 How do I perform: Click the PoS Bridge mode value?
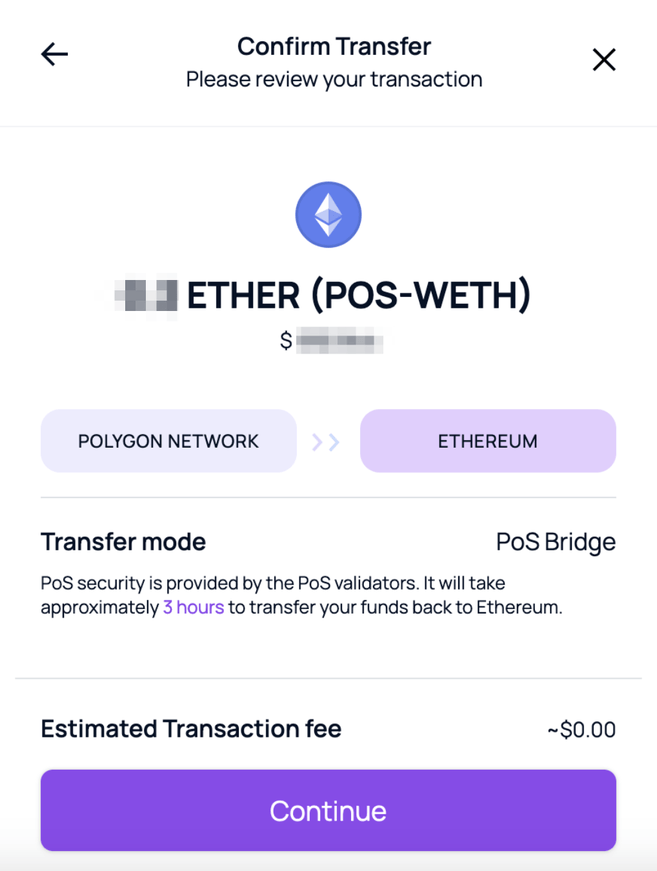pyautogui.click(x=555, y=542)
